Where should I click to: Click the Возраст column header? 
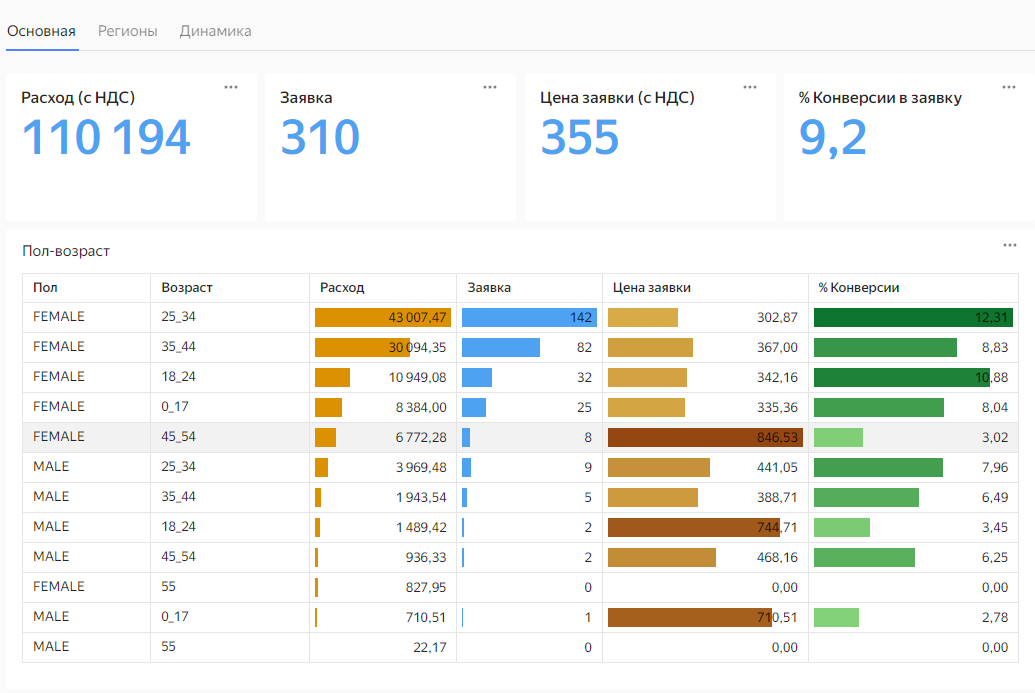187,288
